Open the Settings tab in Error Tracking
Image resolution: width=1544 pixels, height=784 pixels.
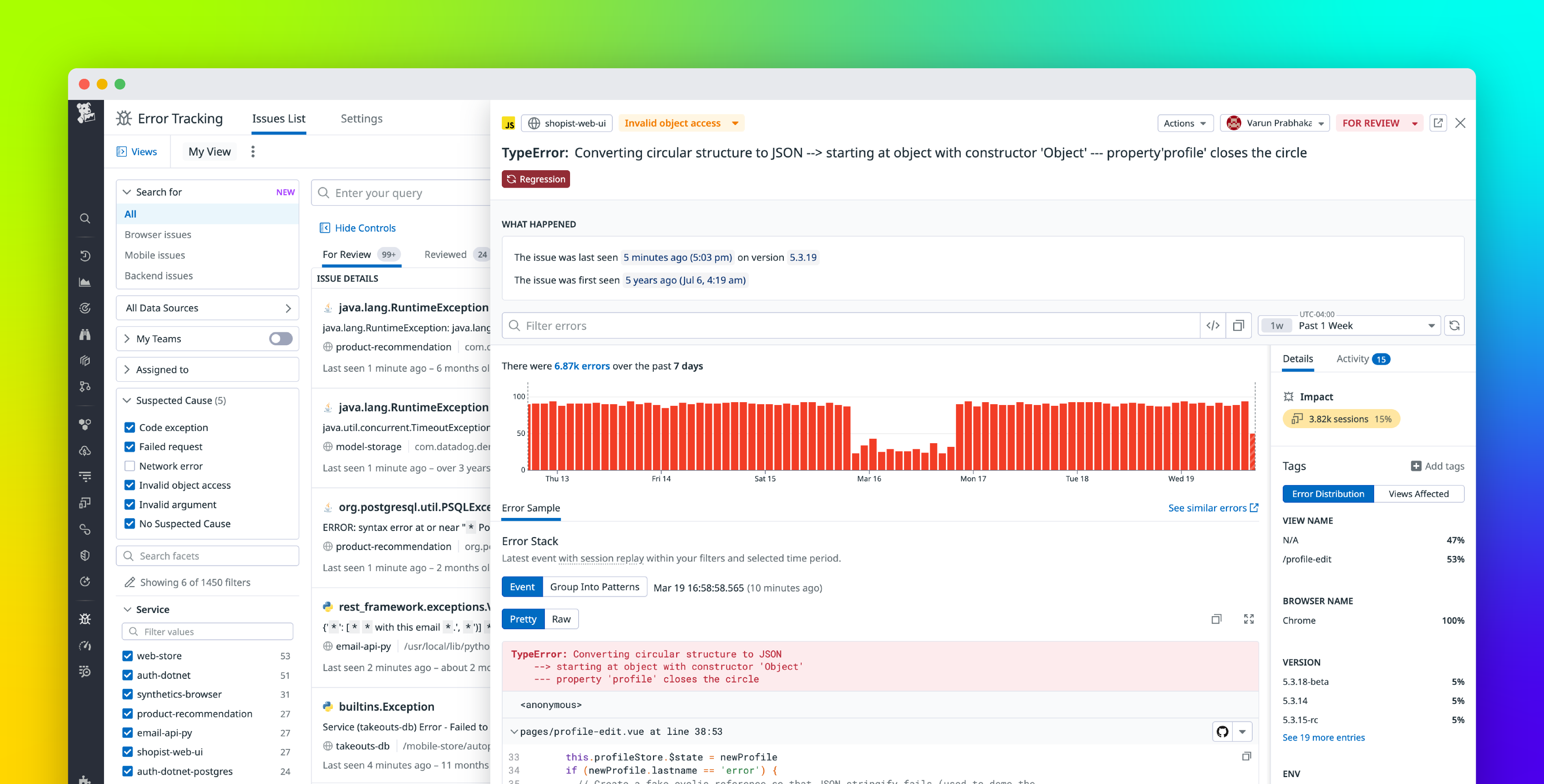(x=362, y=118)
